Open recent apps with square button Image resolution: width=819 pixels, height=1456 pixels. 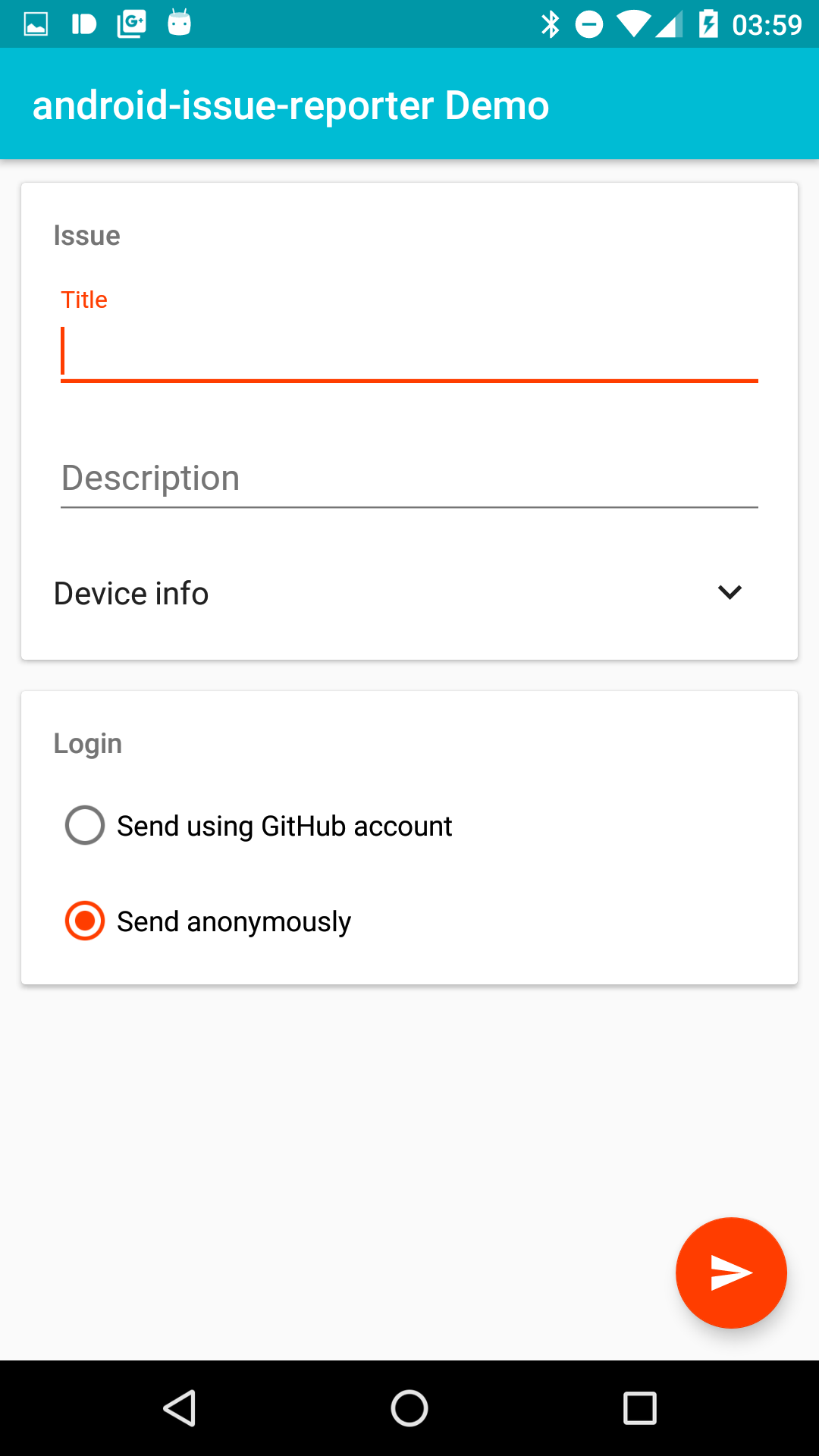click(639, 1408)
